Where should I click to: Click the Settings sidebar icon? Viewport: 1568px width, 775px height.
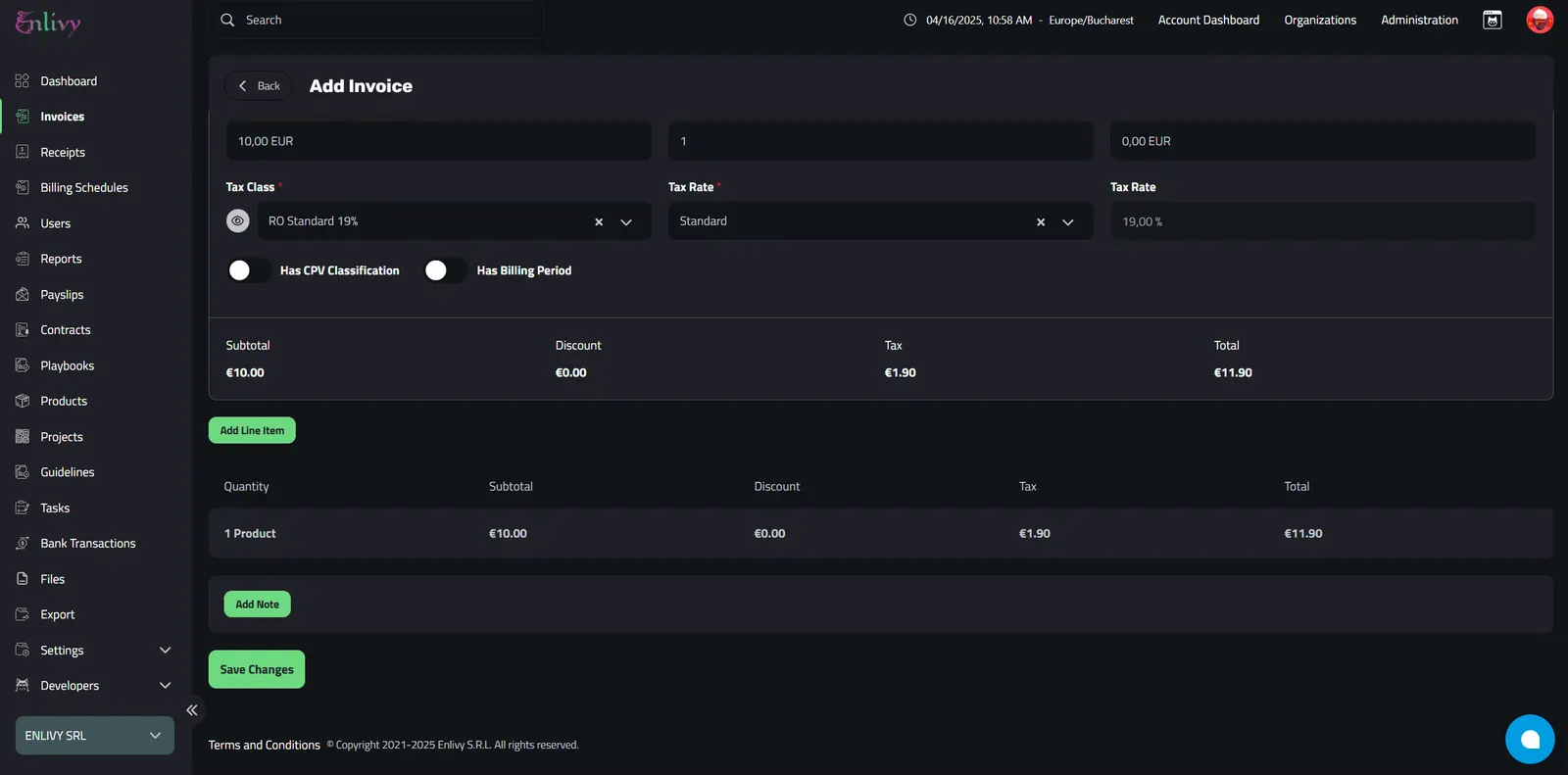click(23, 650)
